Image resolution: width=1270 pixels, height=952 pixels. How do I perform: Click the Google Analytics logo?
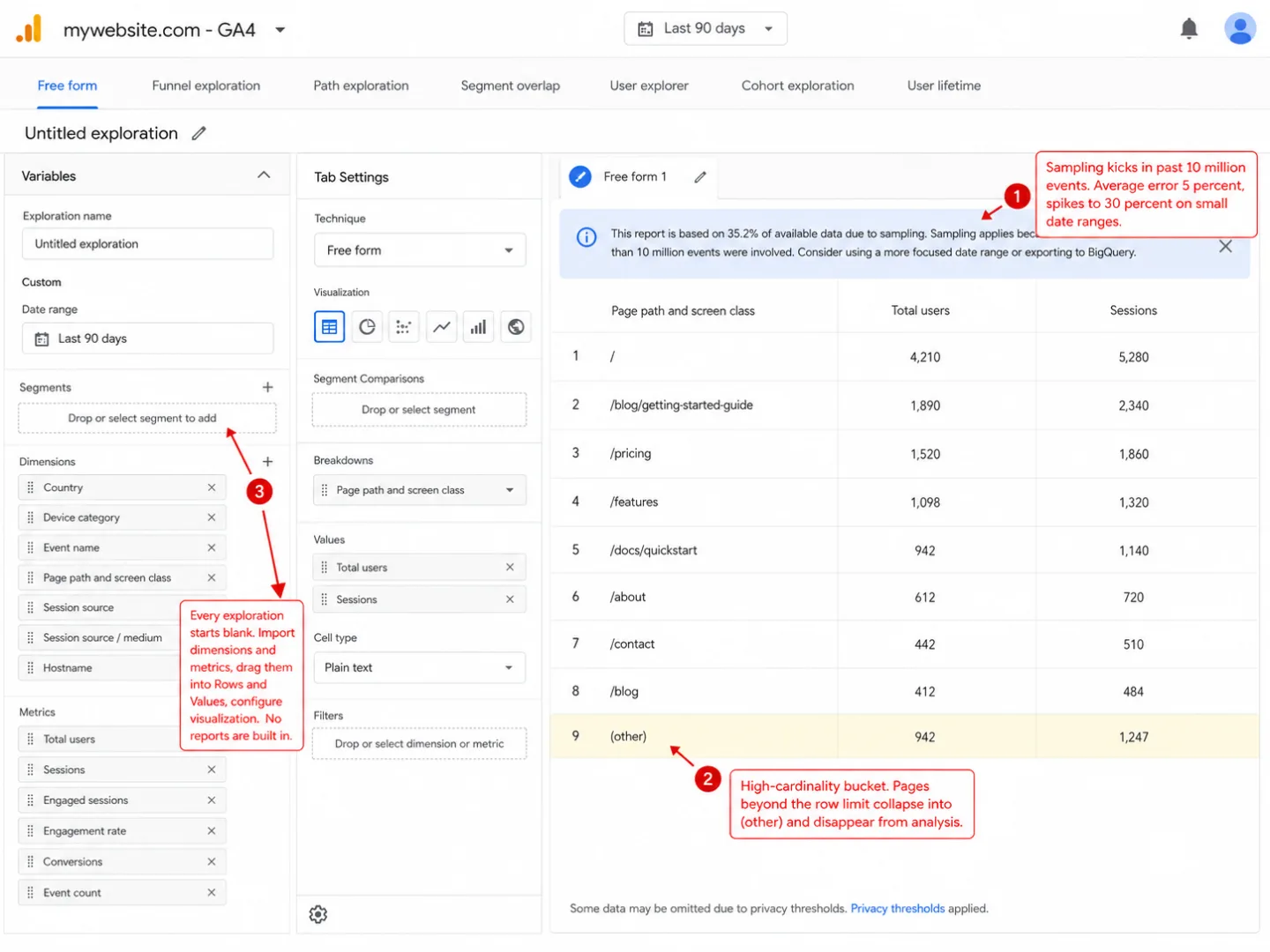click(x=29, y=29)
